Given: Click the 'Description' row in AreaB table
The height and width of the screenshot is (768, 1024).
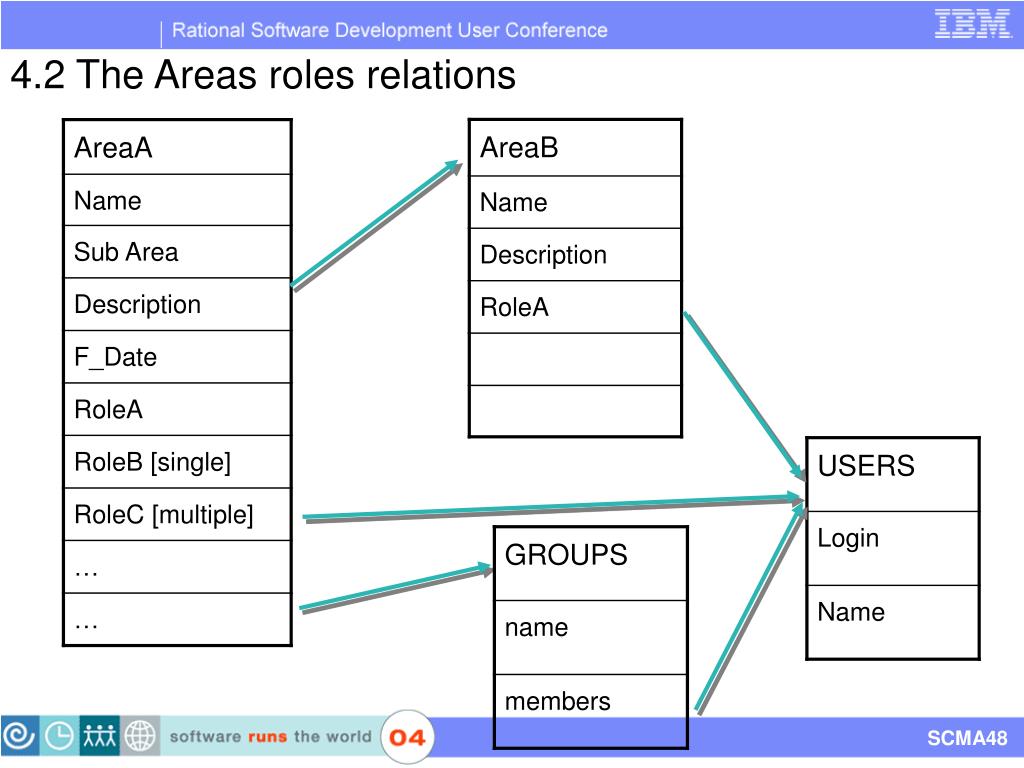Looking at the screenshot, I should (575, 255).
